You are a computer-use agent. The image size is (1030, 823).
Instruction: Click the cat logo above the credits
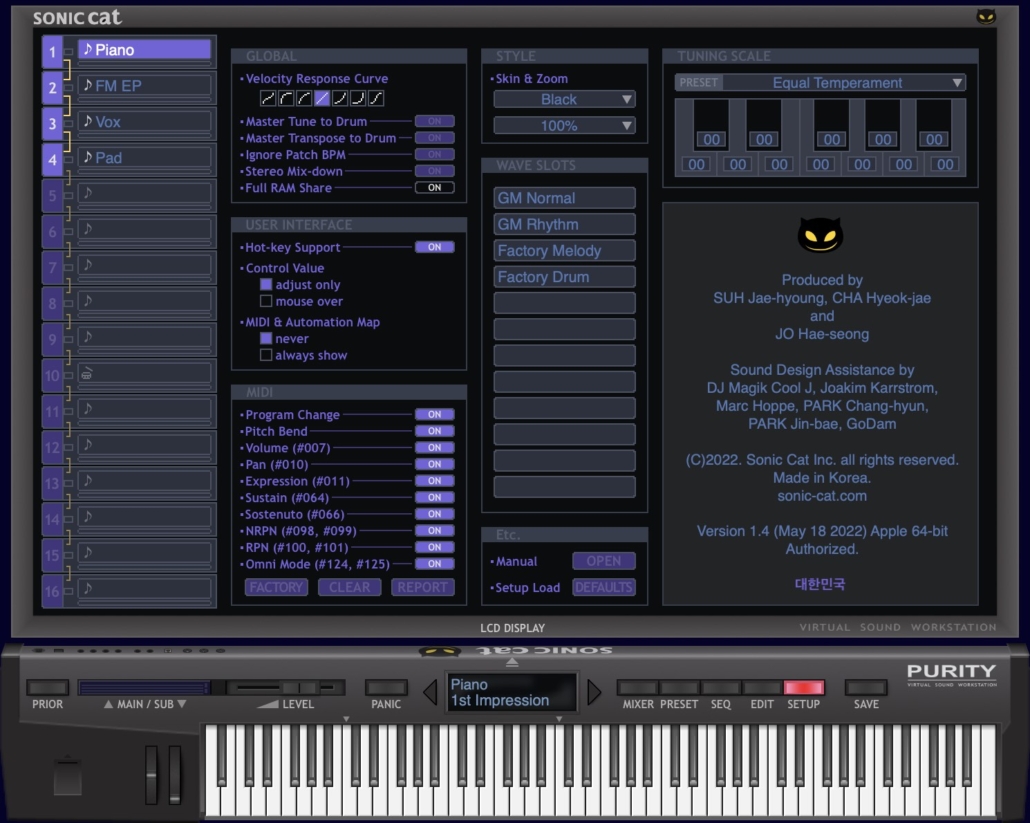[822, 236]
